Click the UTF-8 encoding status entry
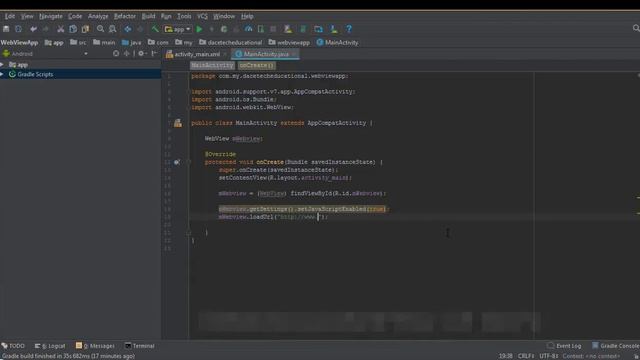640x360 pixels. pos(549,356)
